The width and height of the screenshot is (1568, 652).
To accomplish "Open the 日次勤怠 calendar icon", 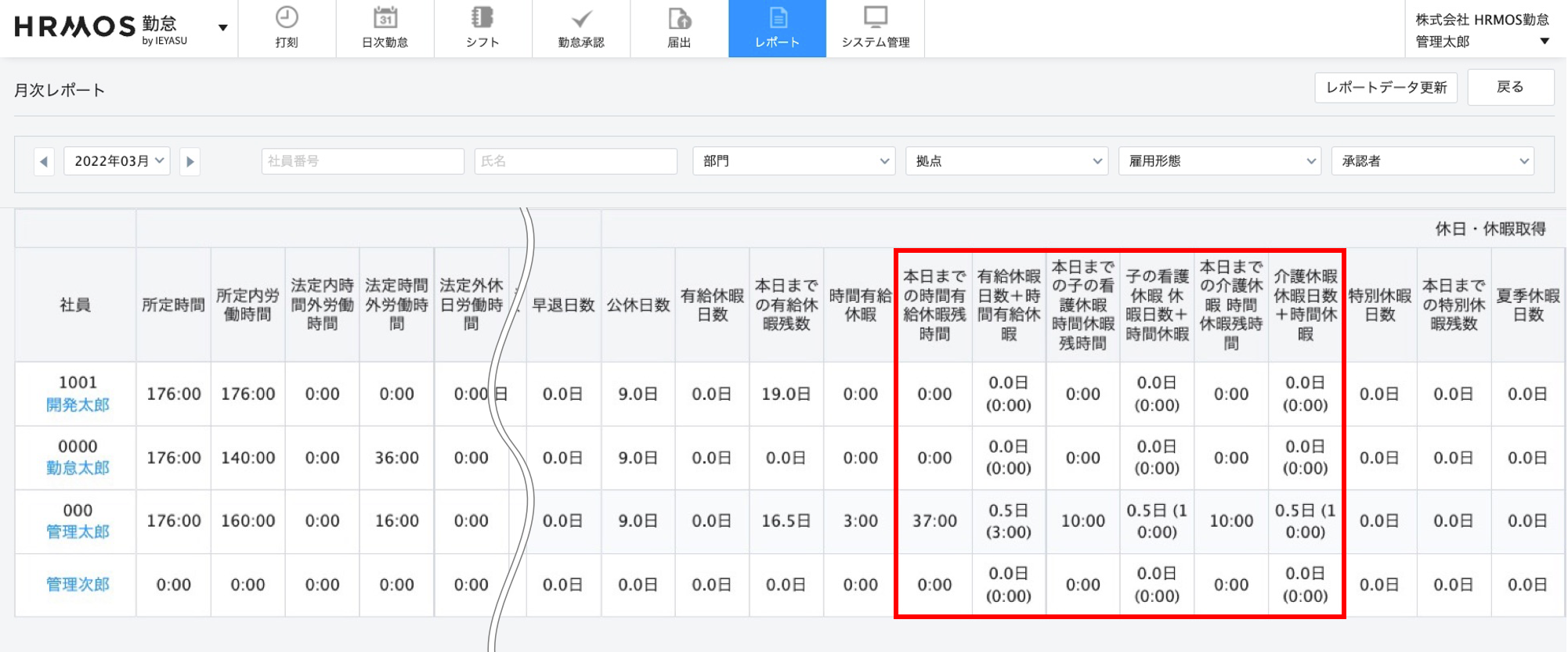I will (x=385, y=18).
